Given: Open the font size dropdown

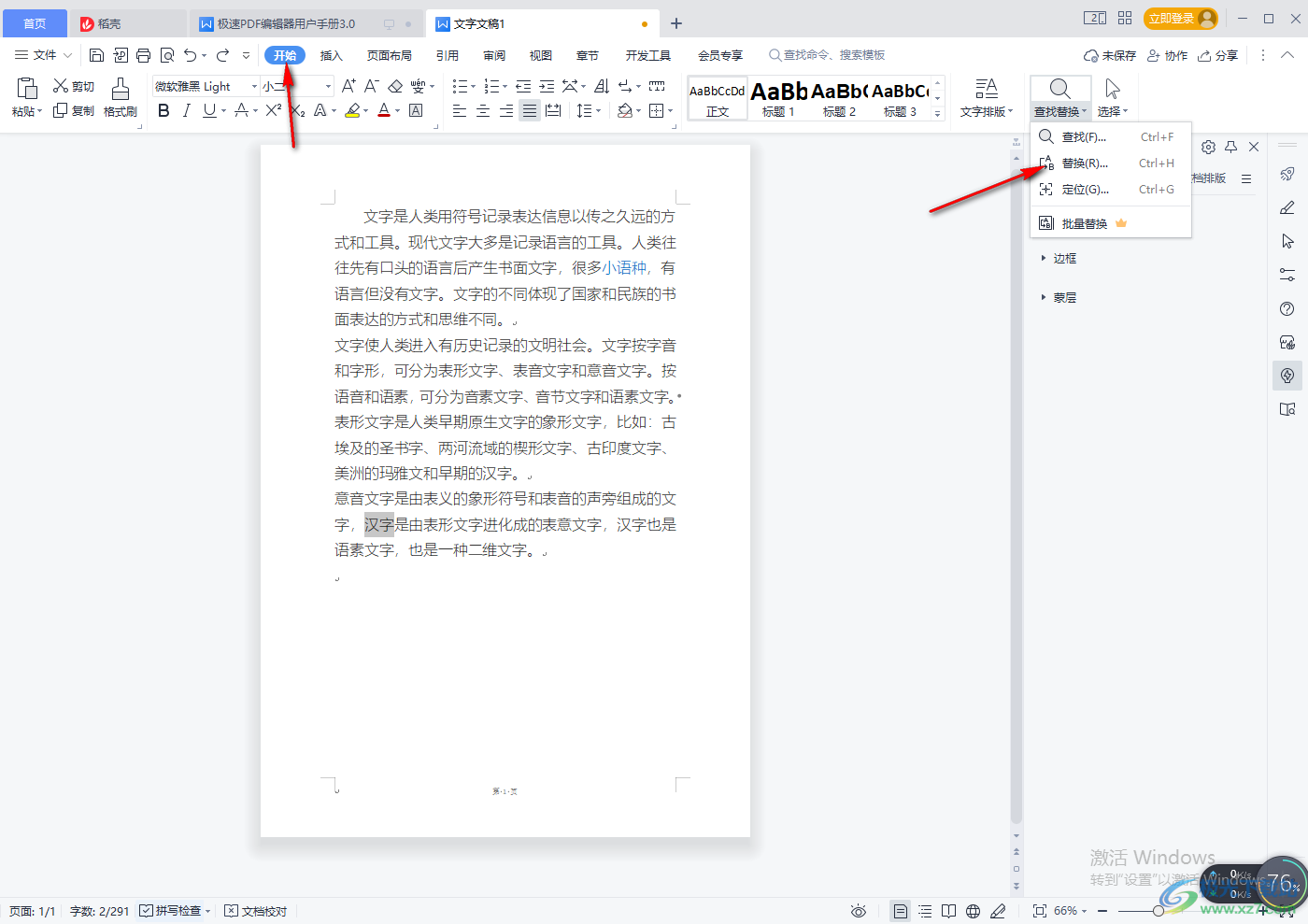Looking at the screenshot, I should click(x=328, y=86).
